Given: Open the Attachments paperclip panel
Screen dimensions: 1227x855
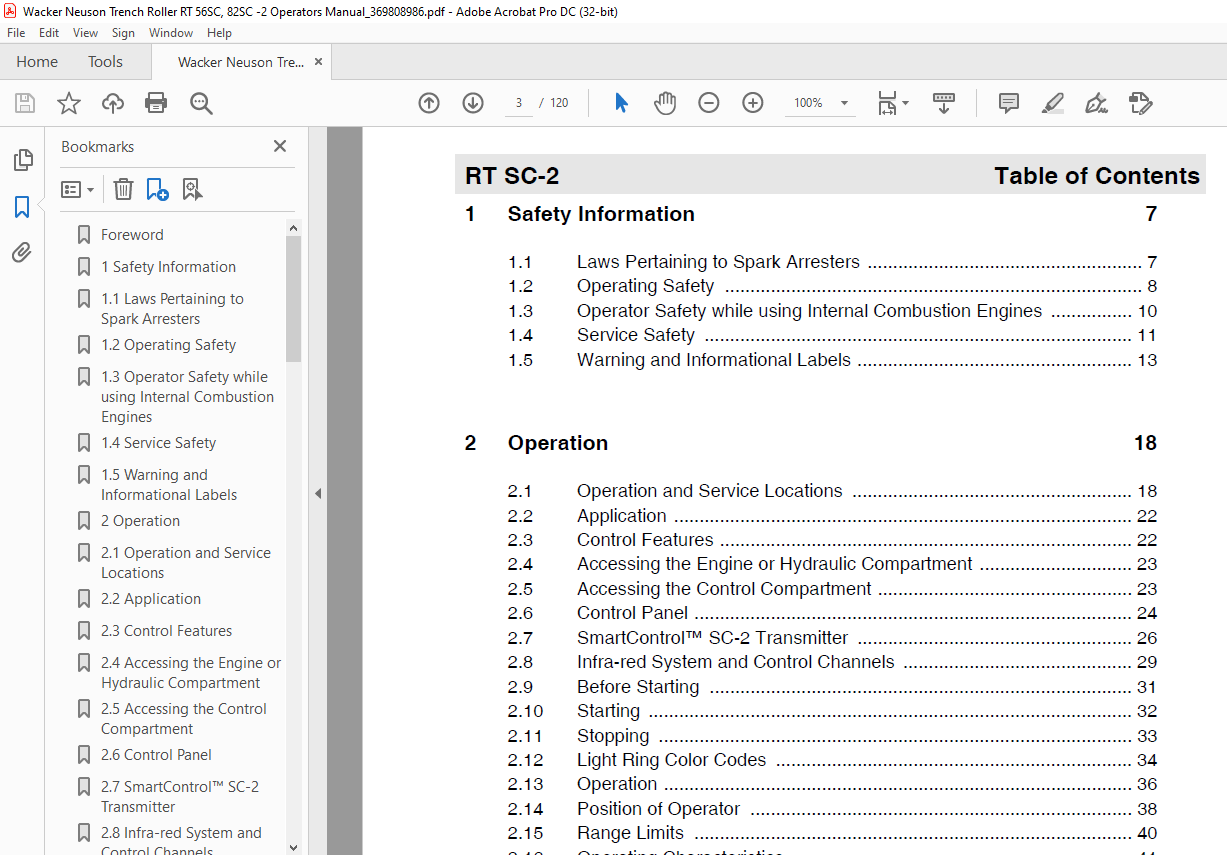Looking at the screenshot, I should (22, 253).
